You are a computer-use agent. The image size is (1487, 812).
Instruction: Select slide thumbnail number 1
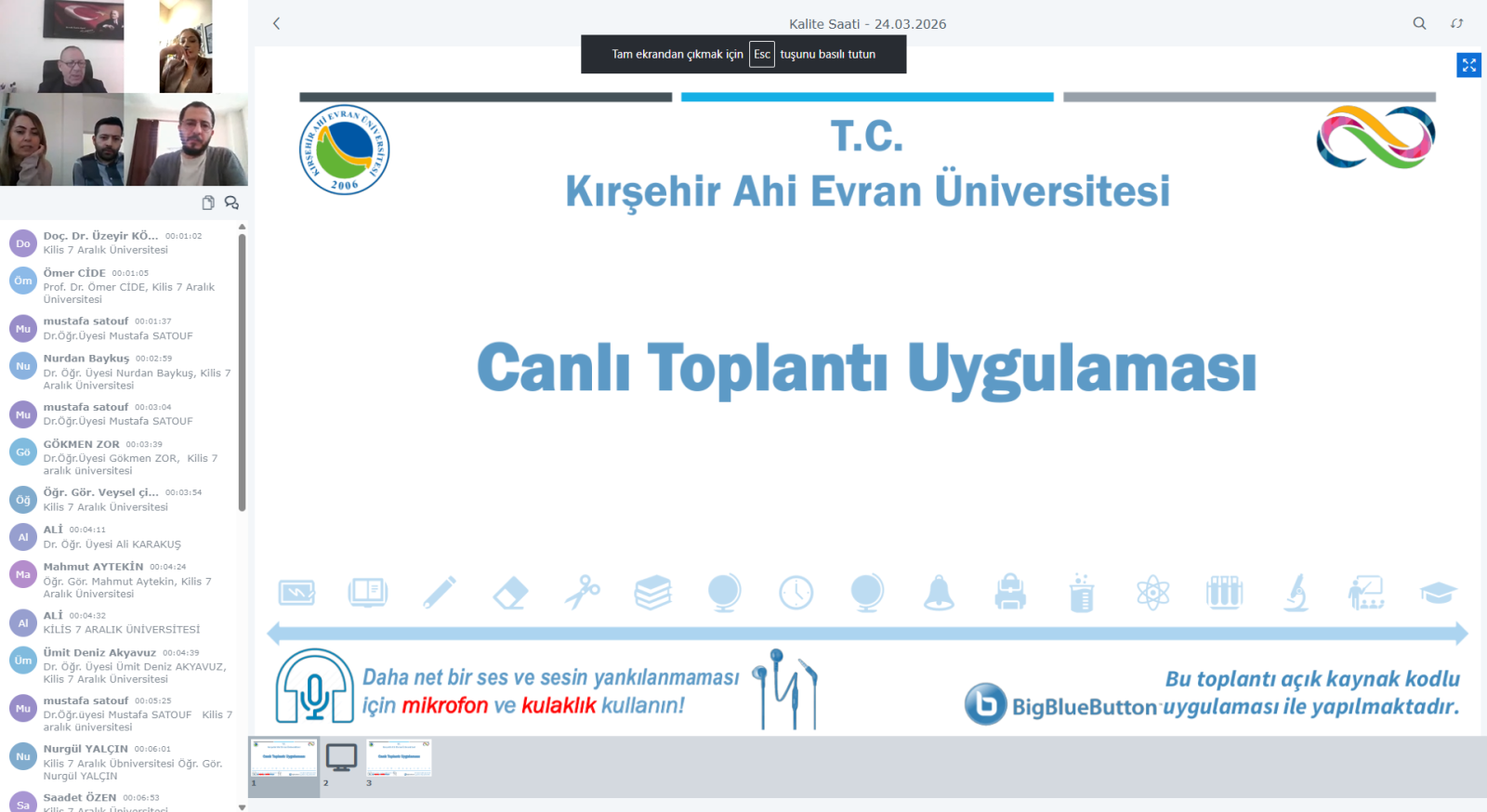[283, 759]
